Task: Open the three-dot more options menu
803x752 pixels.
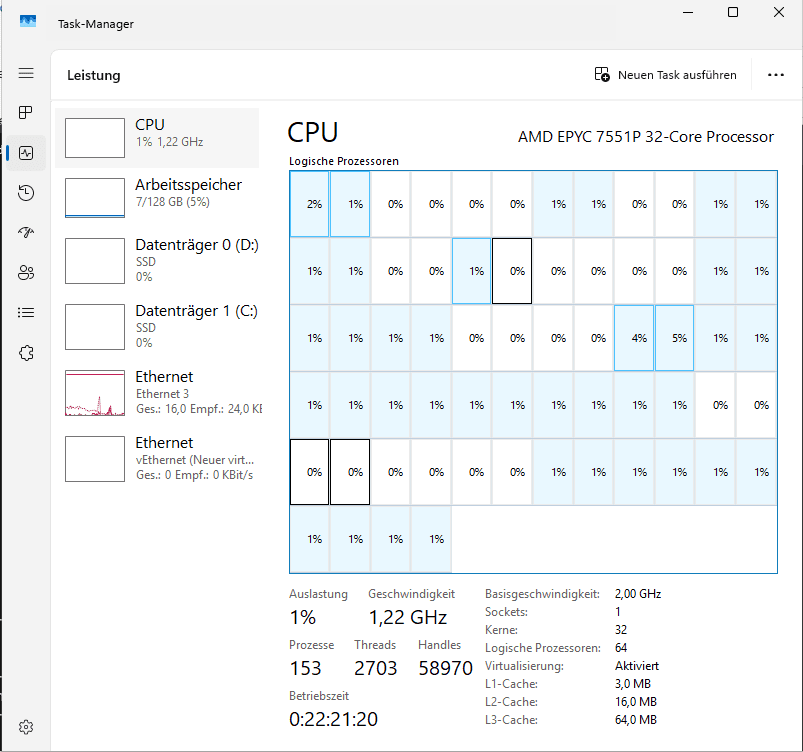Action: [x=775, y=75]
